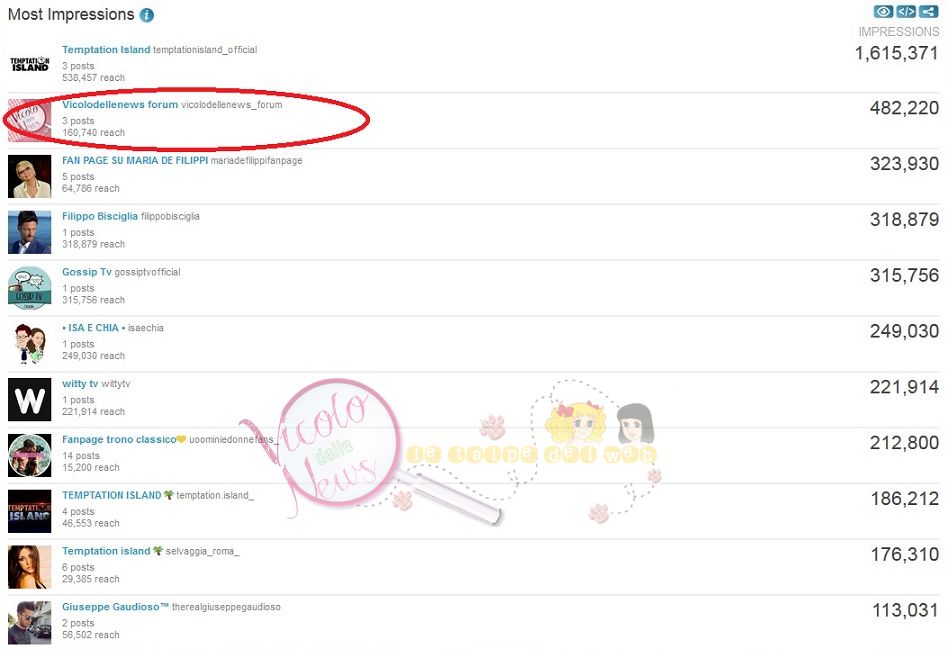Viewport: 948px width, 649px height.
Task: Click the 323,930 impressions figure
Action: tap(904, 164)
